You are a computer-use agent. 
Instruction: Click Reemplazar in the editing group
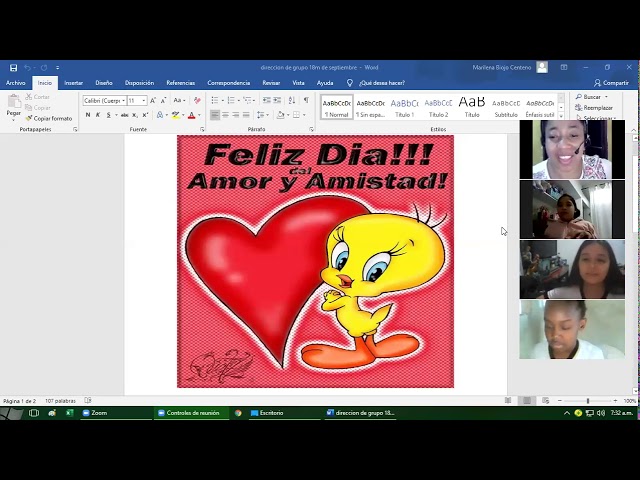pyautogui.click(x=594, y=108)
